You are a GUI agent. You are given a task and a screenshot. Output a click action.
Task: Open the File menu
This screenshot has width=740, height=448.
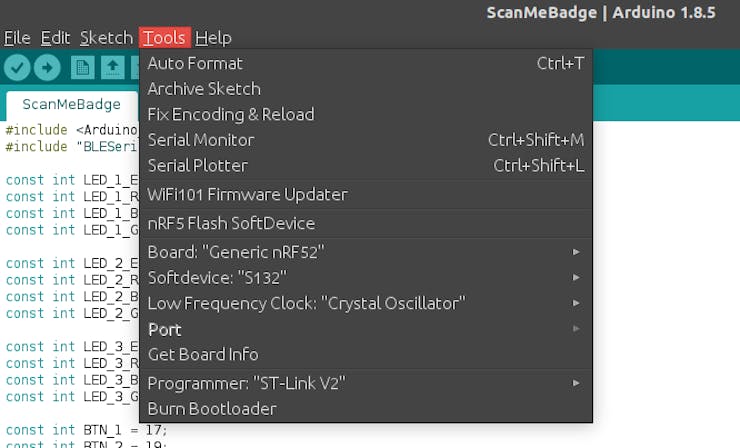pyautogui.click(x=17, y=38)
